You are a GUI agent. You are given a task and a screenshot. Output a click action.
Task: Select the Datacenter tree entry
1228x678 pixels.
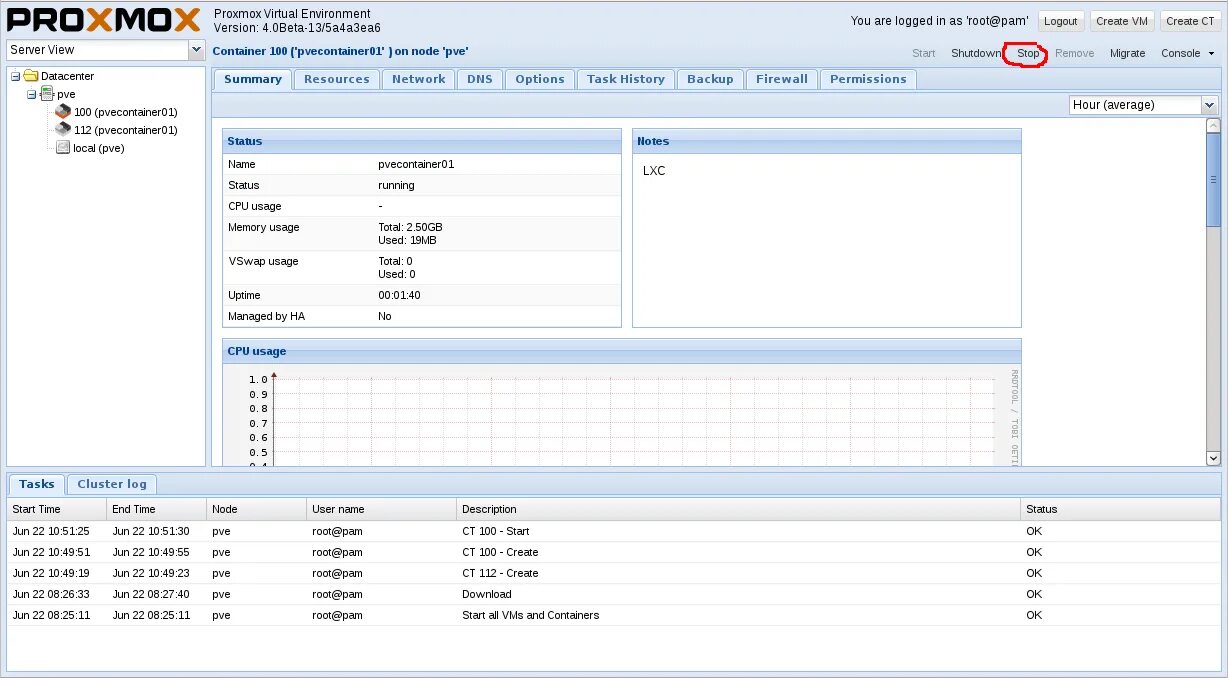point(67,76)
